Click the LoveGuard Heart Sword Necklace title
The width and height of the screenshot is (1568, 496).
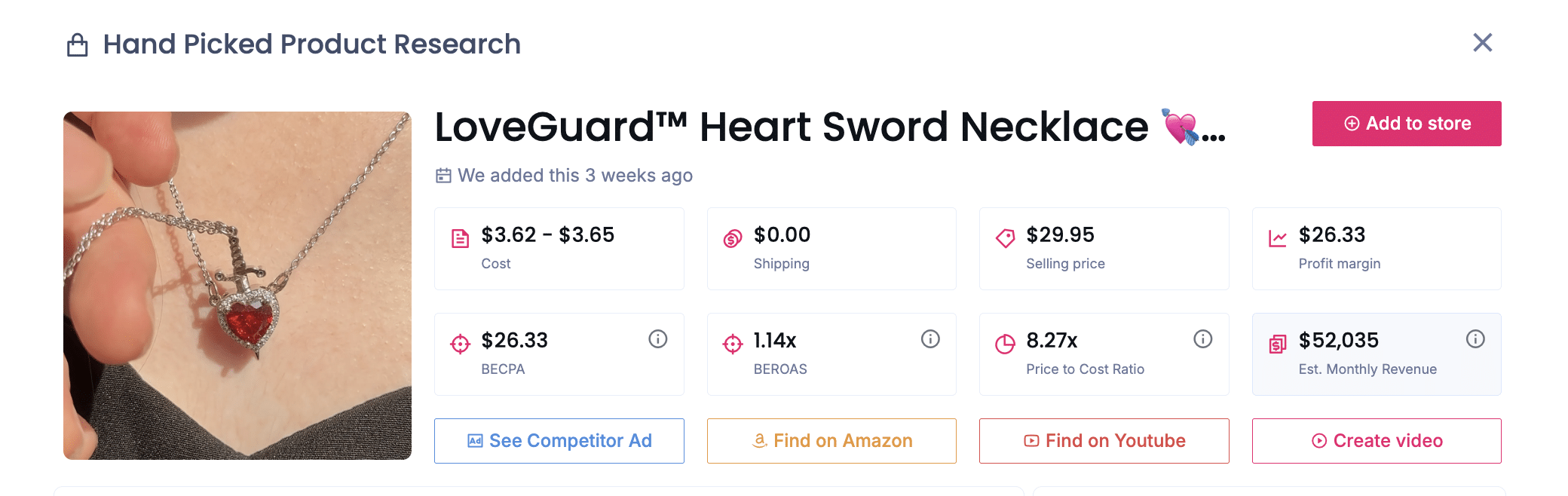[792, 127]
